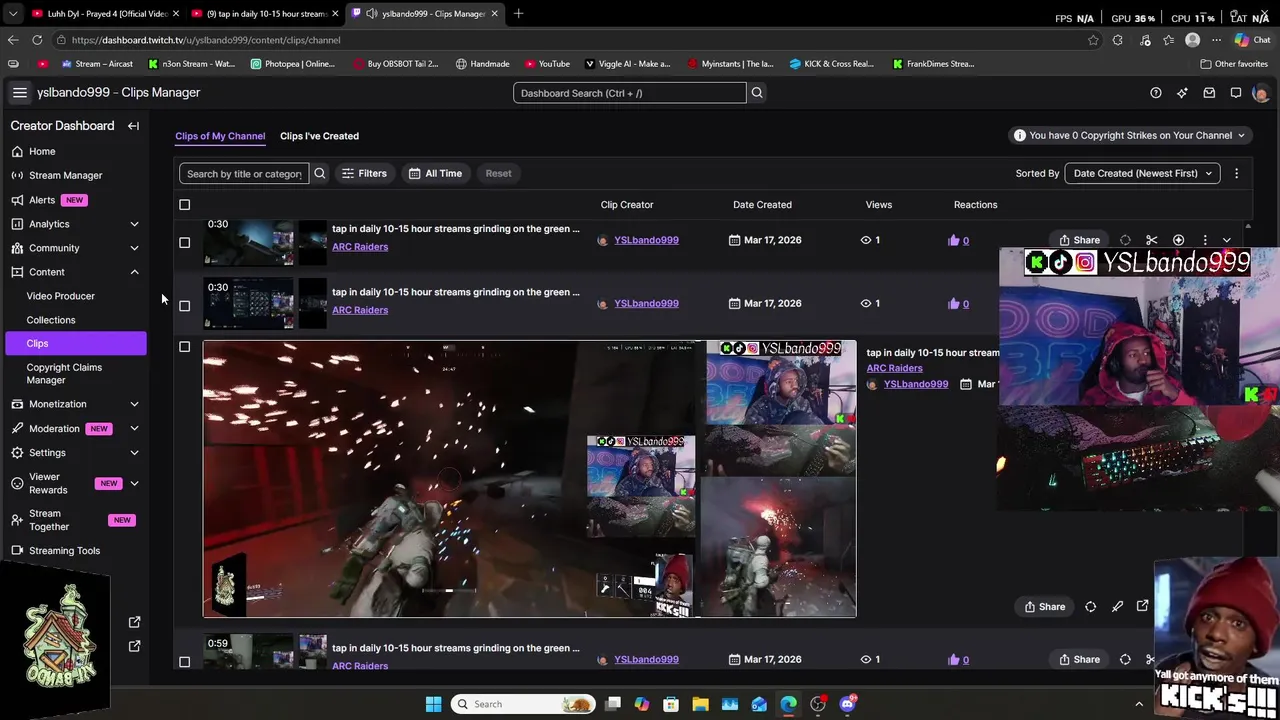Click the scissors edit icon in first clip row
Screen dimensions: 1280x720
click(x=1152, y=240)
